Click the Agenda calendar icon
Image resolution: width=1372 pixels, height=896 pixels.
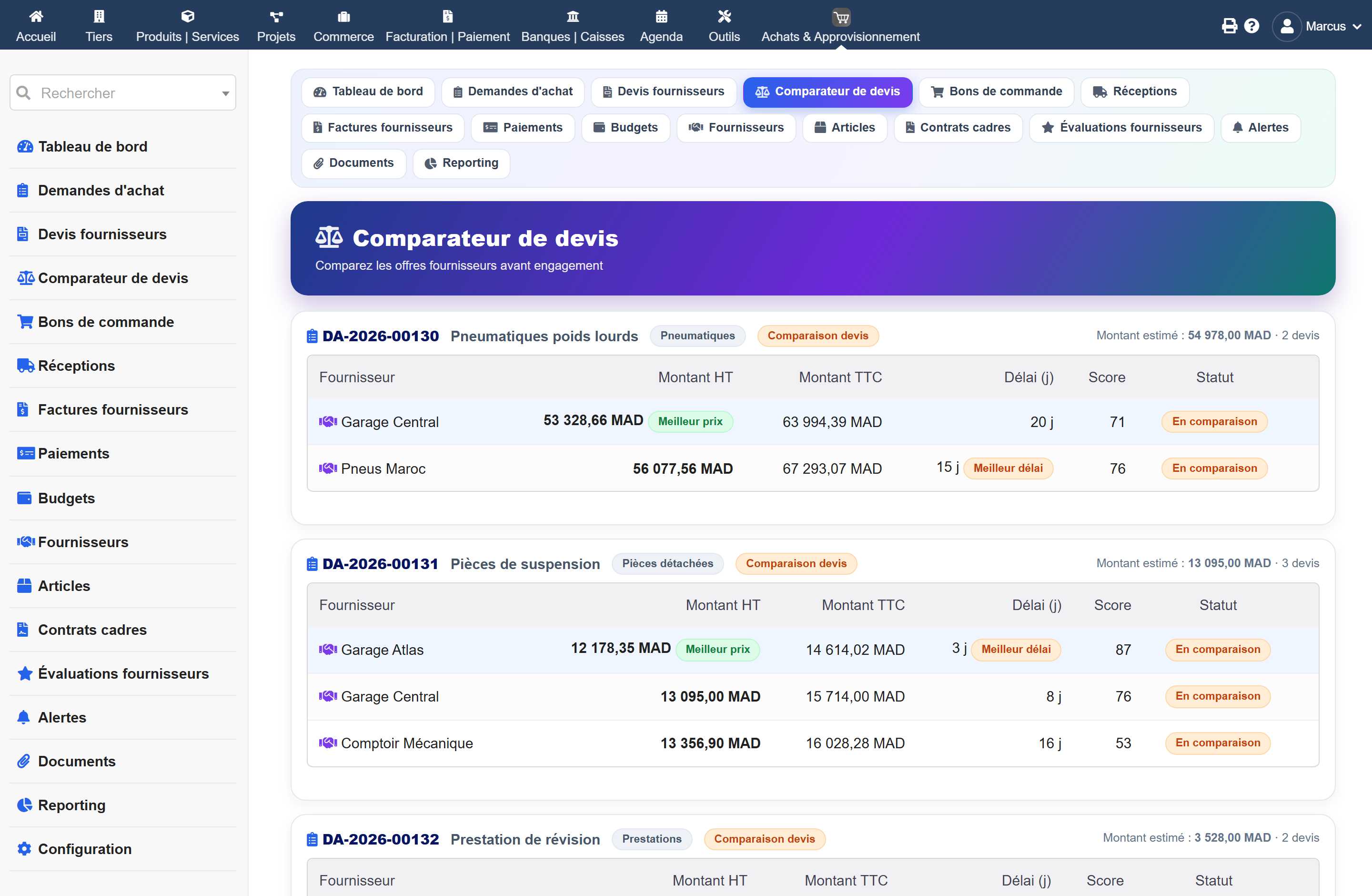point(661,16)
